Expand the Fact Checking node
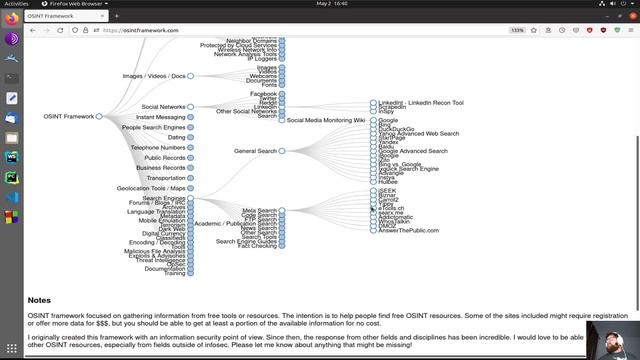640x360 pixels. click(282, 246)
